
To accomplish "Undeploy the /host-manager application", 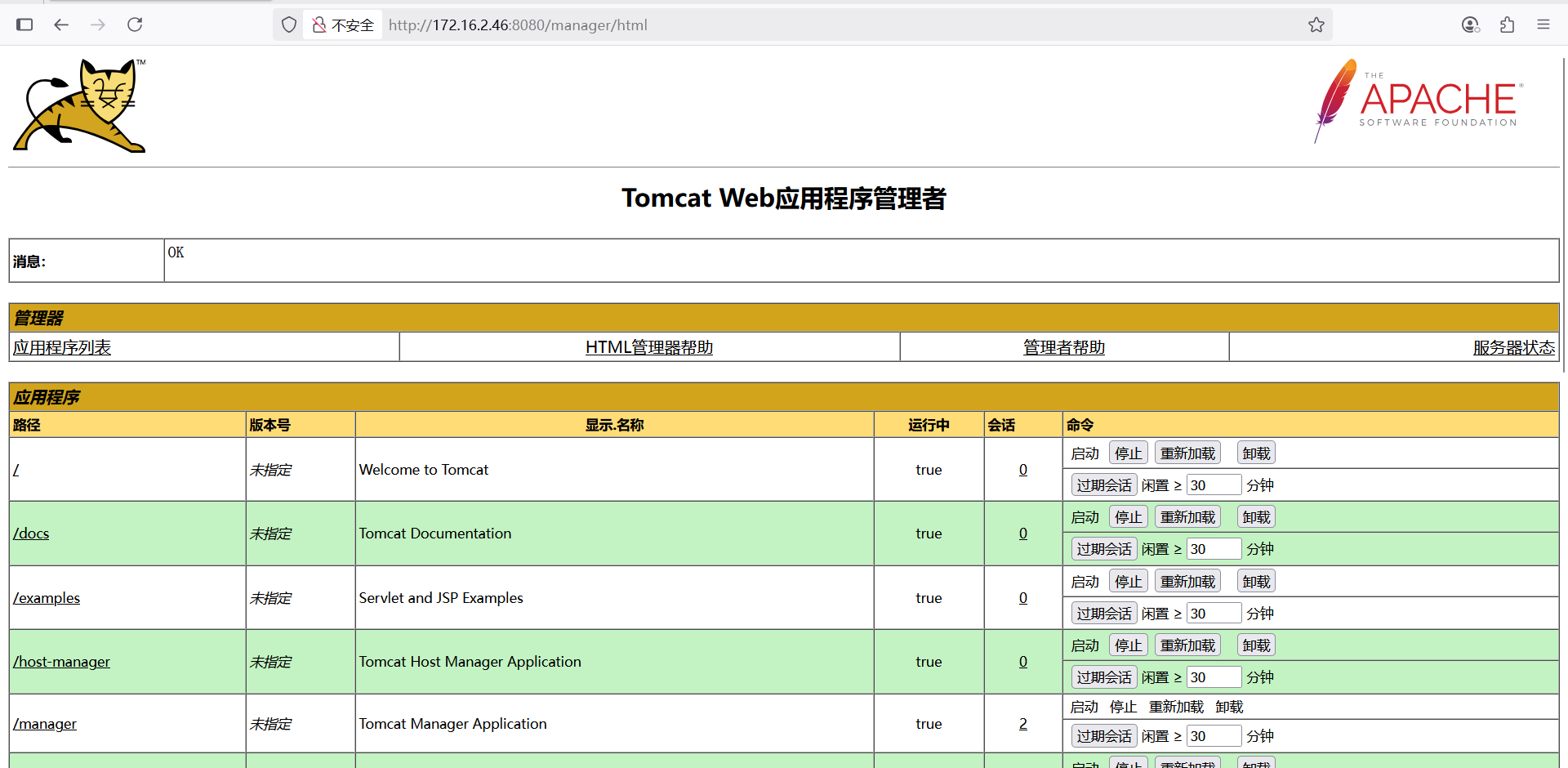I will pos(1256,645).
